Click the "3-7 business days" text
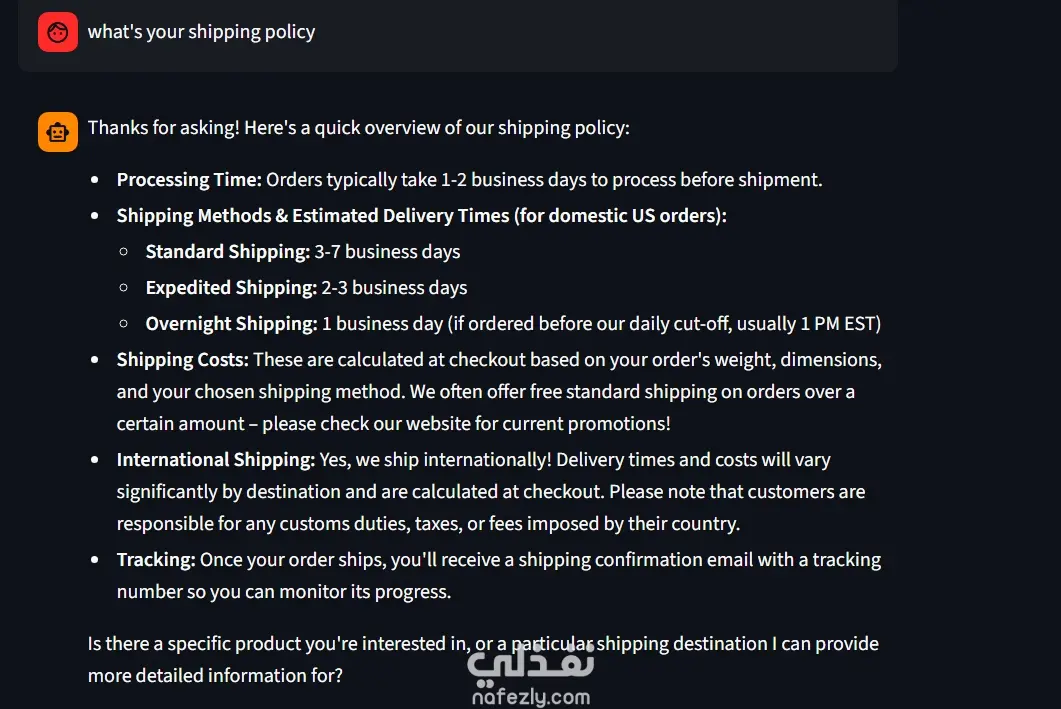The height and width of the screenshot is (709, 1061). 387,252
